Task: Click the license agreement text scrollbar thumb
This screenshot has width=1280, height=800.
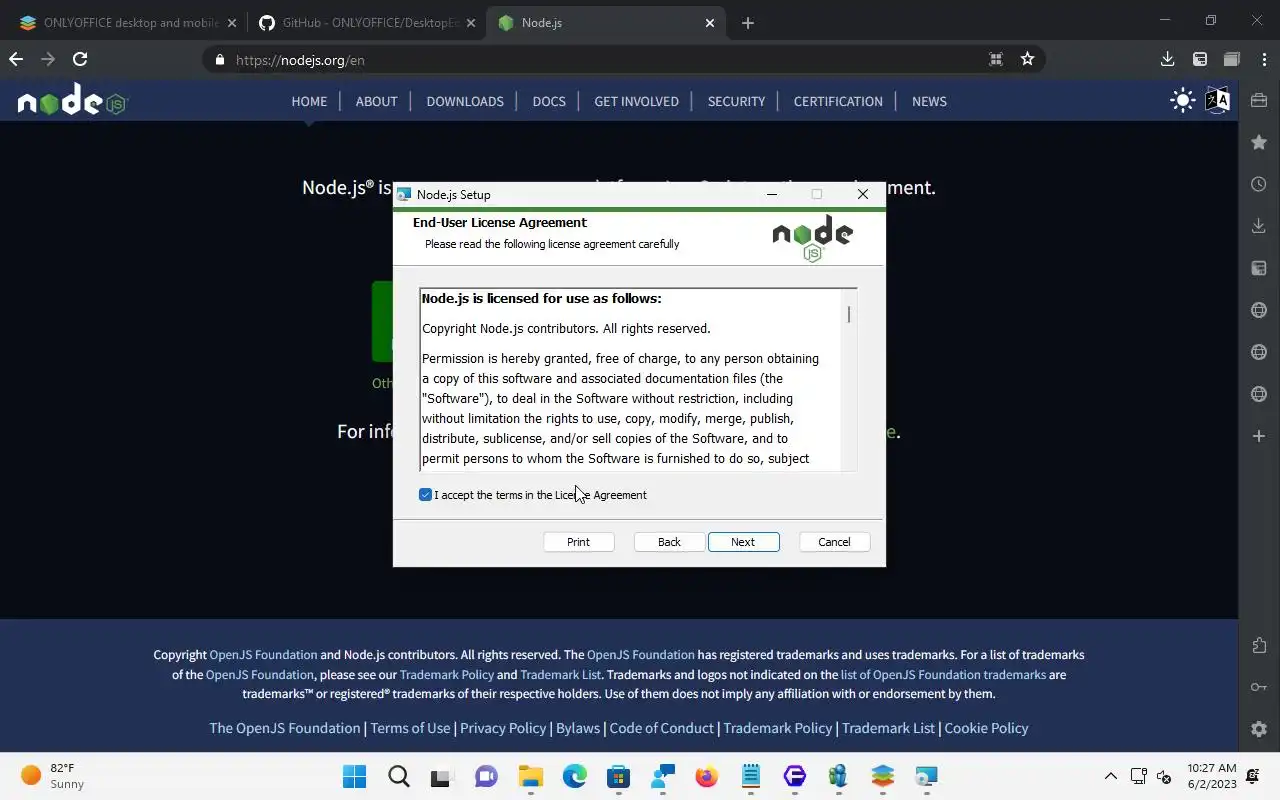Action: [x=849, y=314]
